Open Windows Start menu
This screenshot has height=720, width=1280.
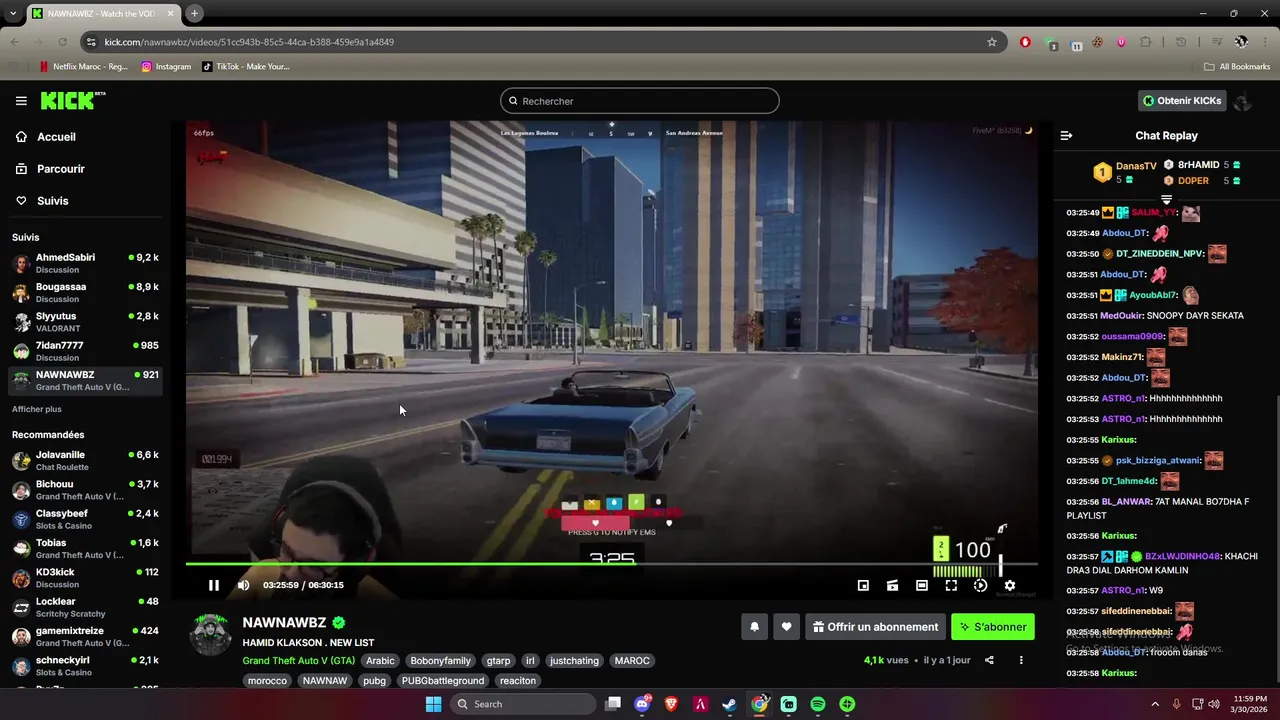pos(433,704)
